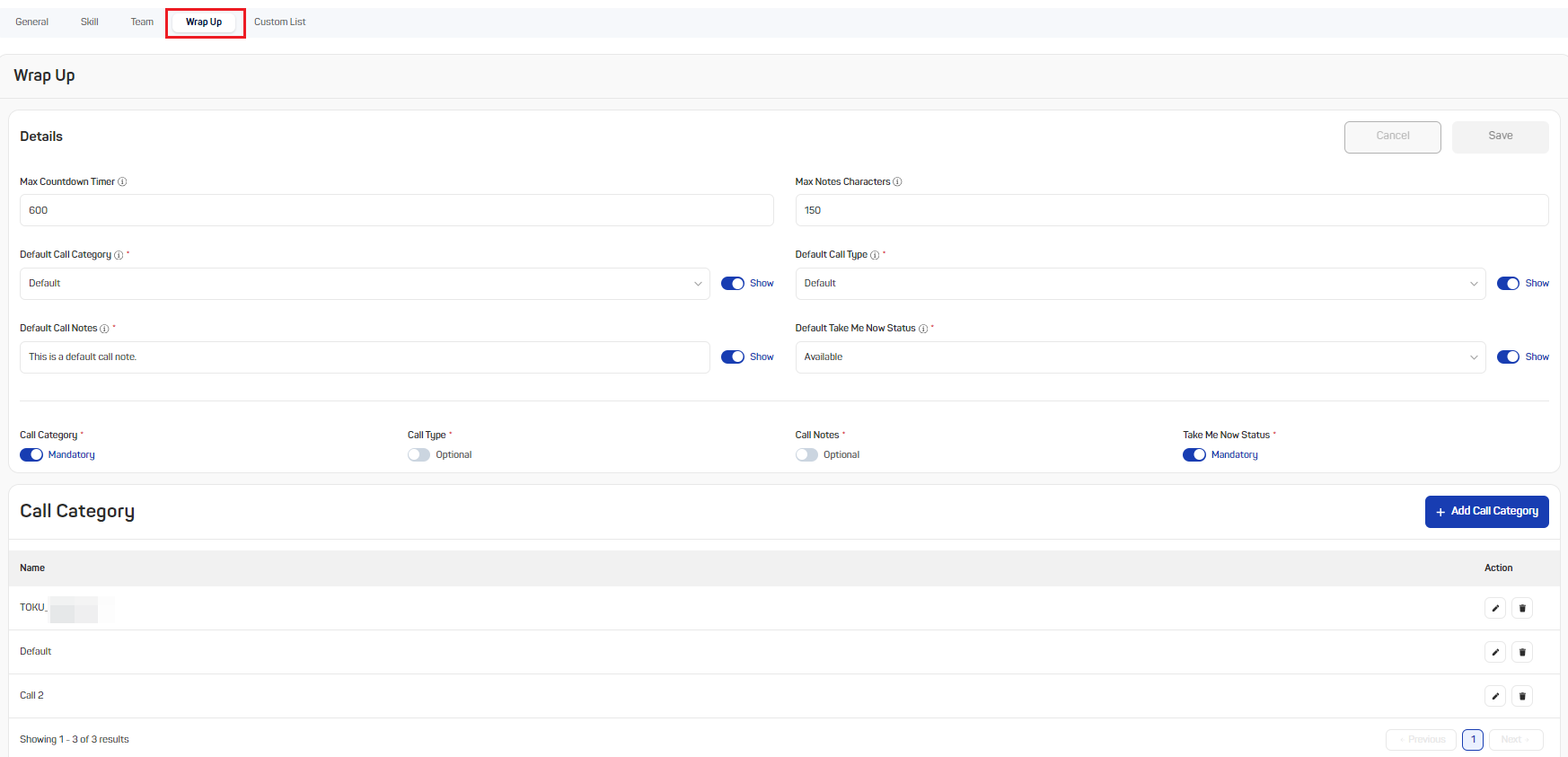The height and width of the screenshot is (757, 1568).
Task: Edit the Default call category row
Action: [x=1495, y=652]
